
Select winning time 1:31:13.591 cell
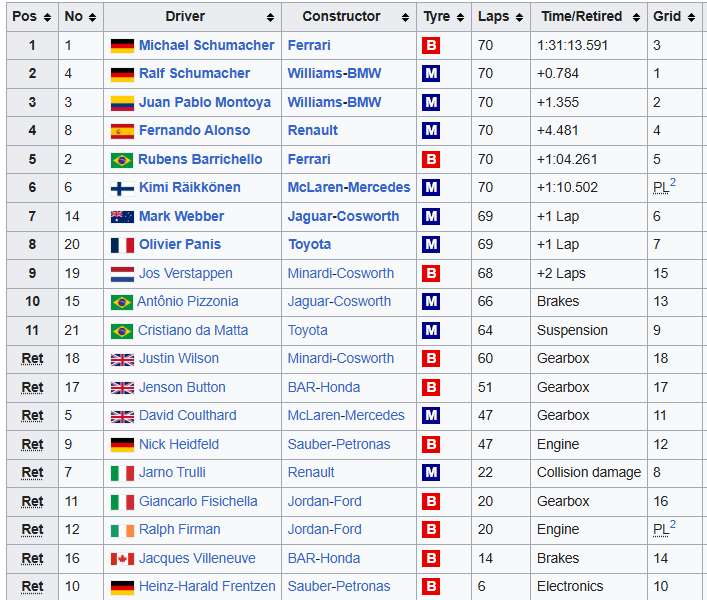point(589,45)
